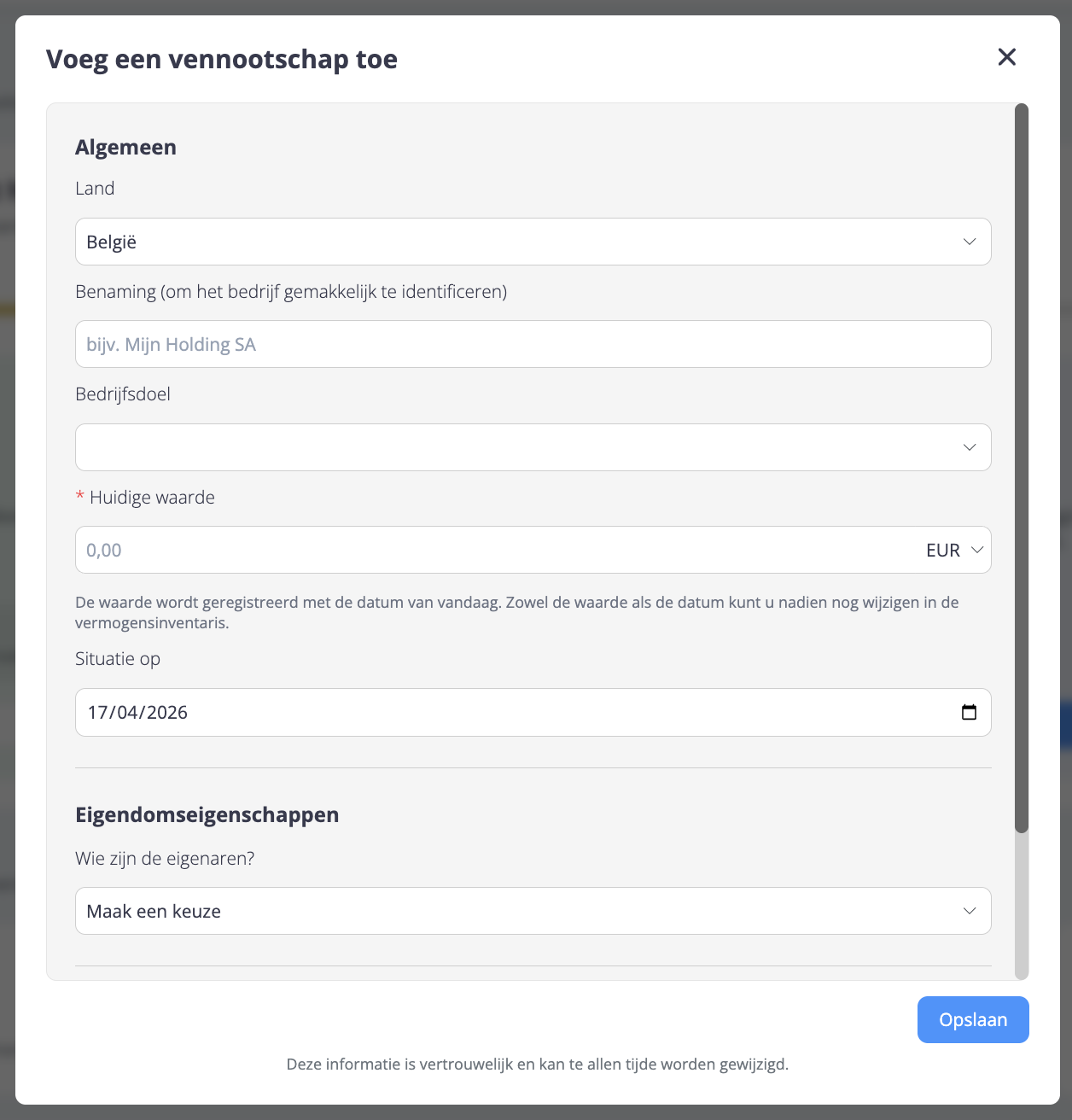Close the 'Voeg een vennootschap toe' dialog

point(1007,57)
